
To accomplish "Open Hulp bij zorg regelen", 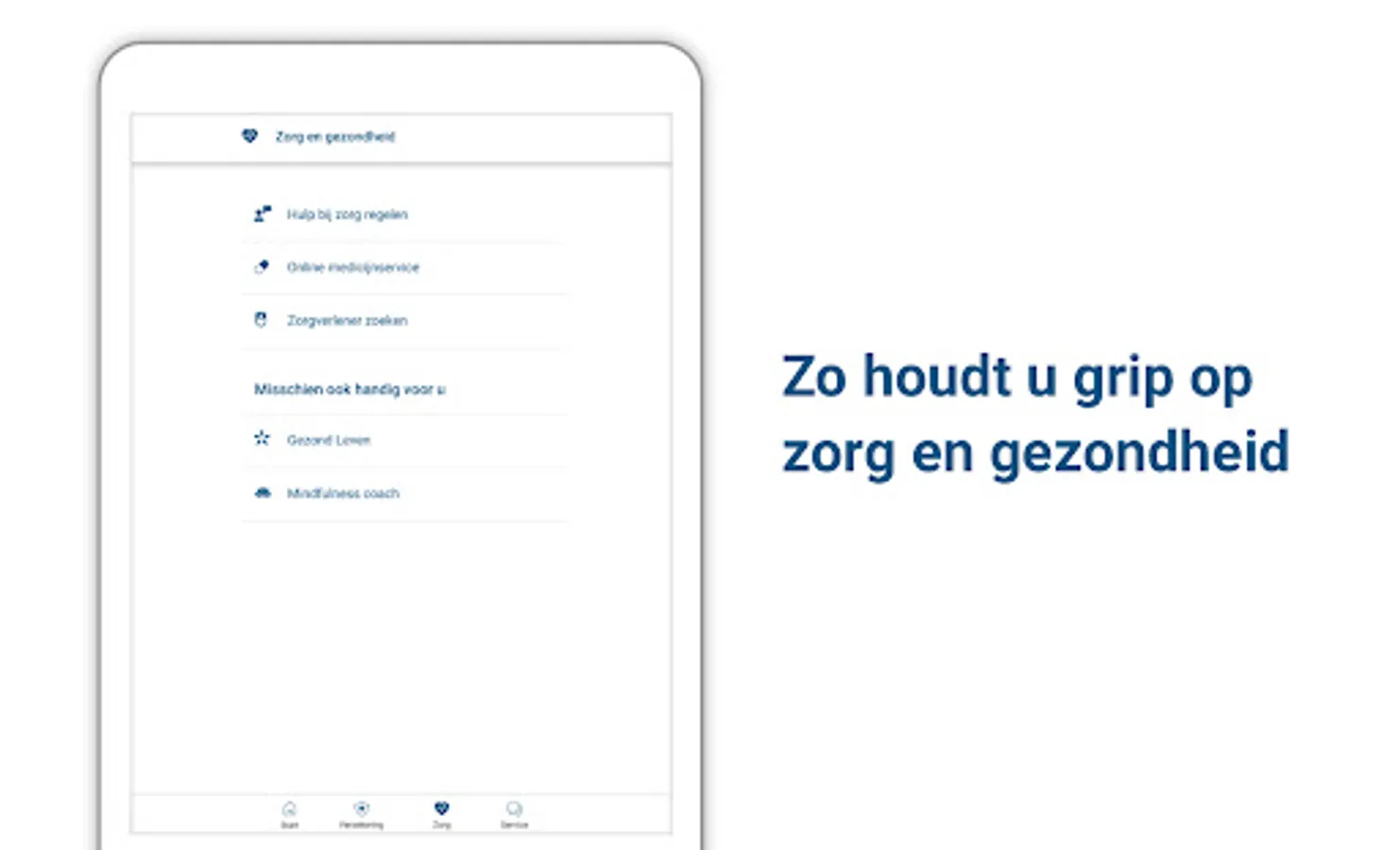I will click(x=404, y=215).
